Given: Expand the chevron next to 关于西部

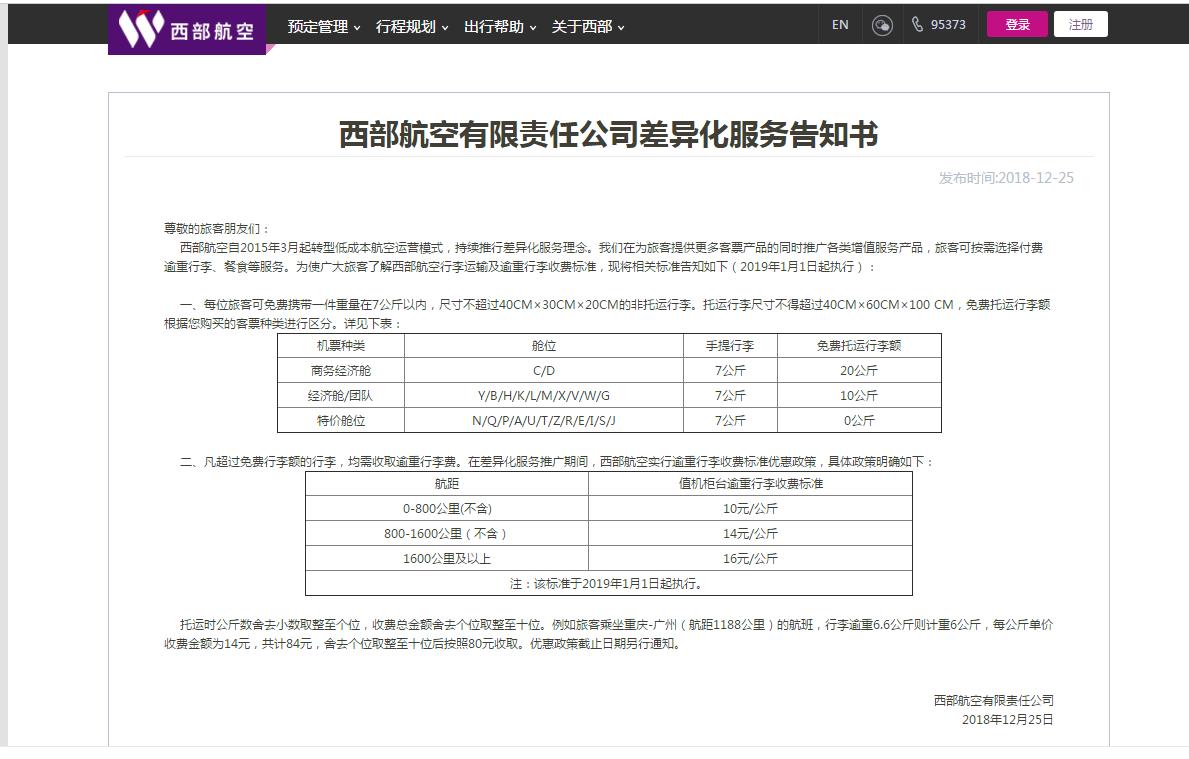Looking at the screenshot, I should point(621,28).
